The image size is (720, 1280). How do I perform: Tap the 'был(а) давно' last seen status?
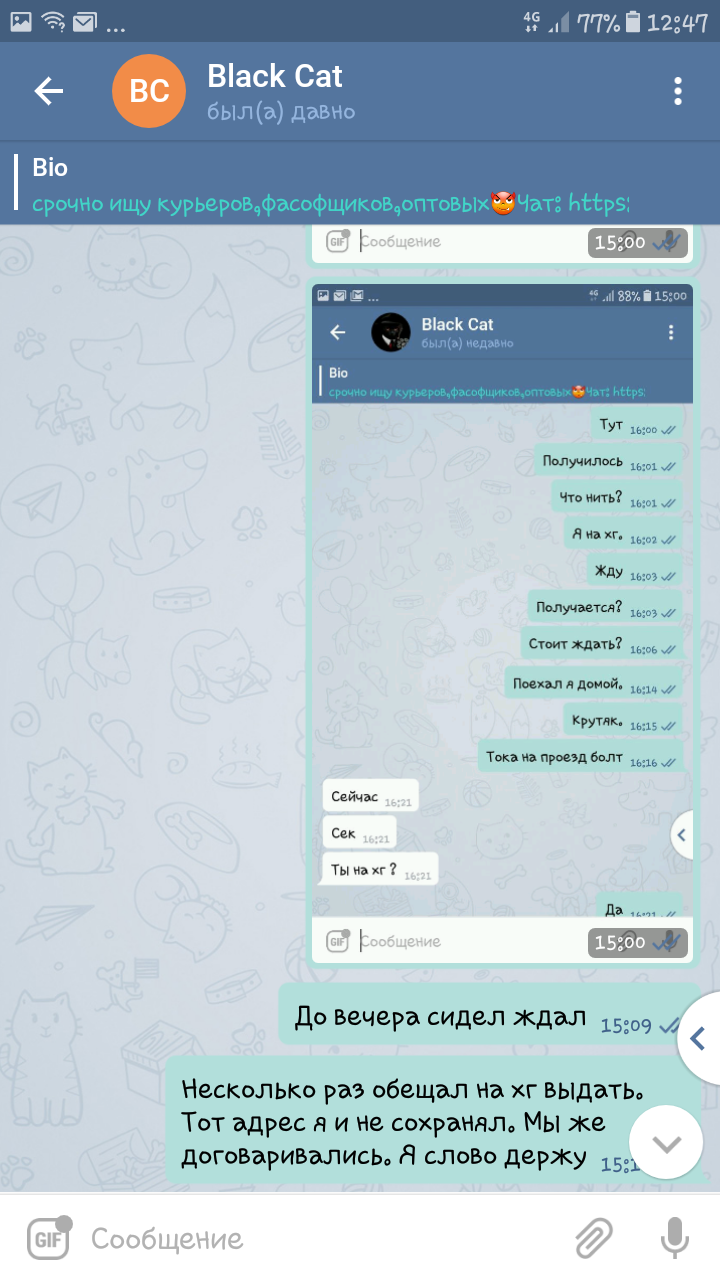pyautogui.click(x=280, y=112)
